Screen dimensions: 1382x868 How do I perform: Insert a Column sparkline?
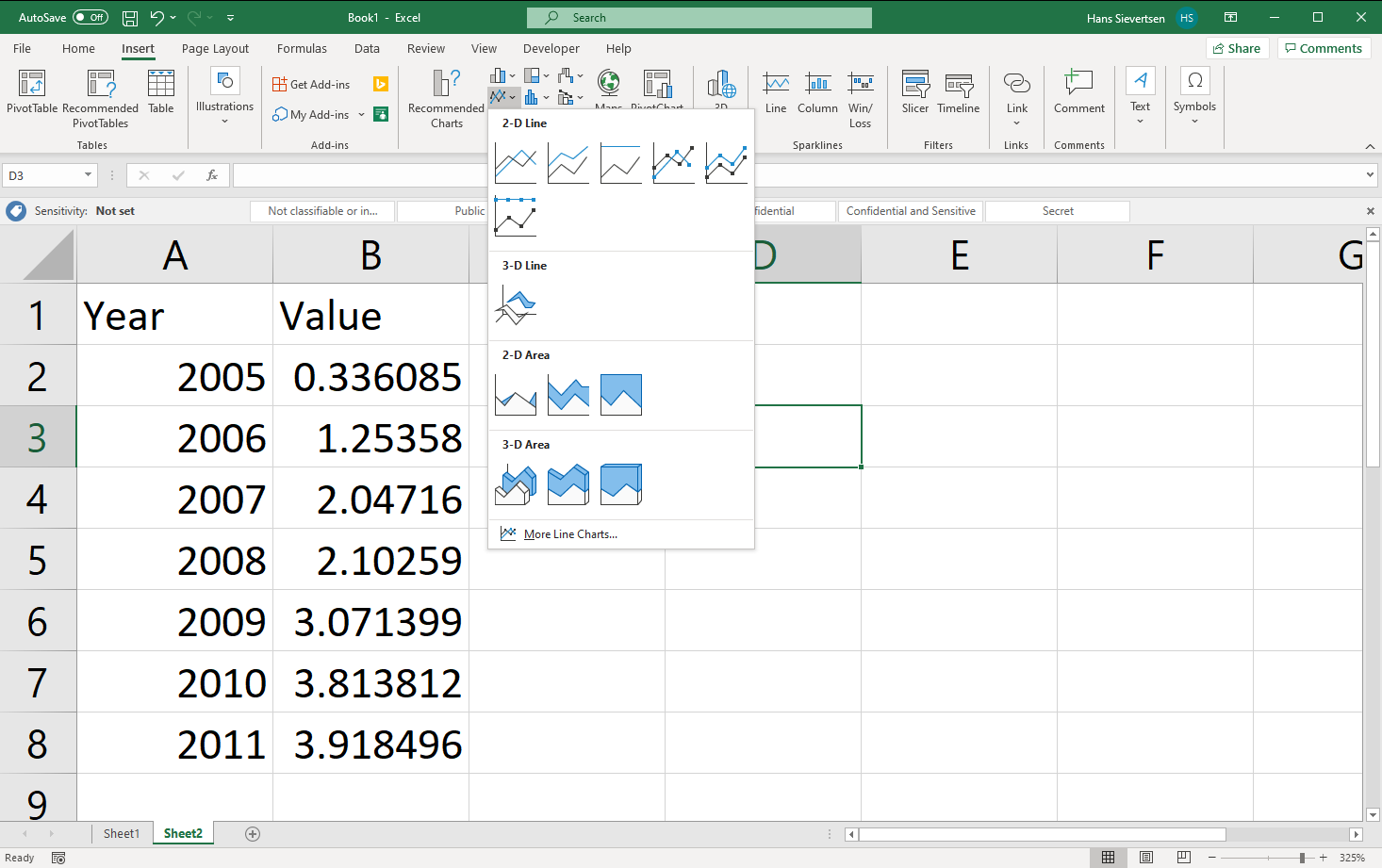click(x=817, y=92)
